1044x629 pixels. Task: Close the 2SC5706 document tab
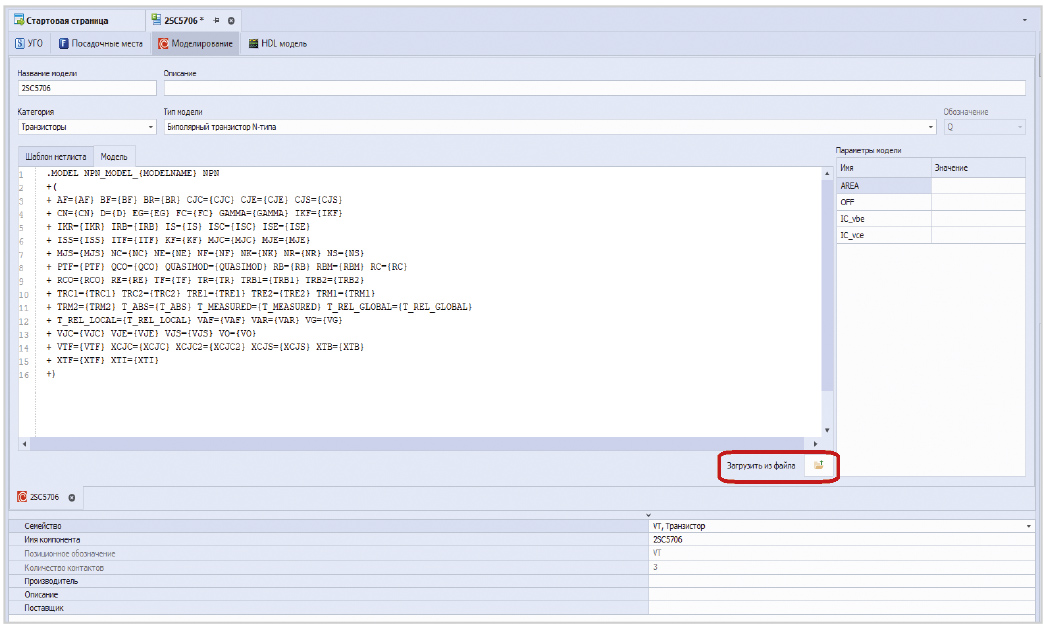(231, 21)
